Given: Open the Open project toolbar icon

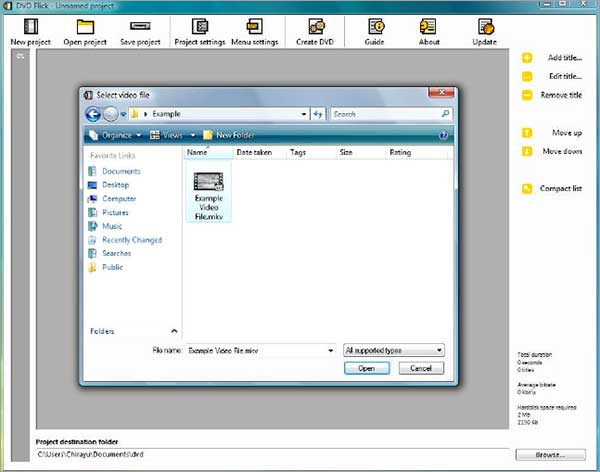Looking at the screenshot, I should (x=86, y=27).
